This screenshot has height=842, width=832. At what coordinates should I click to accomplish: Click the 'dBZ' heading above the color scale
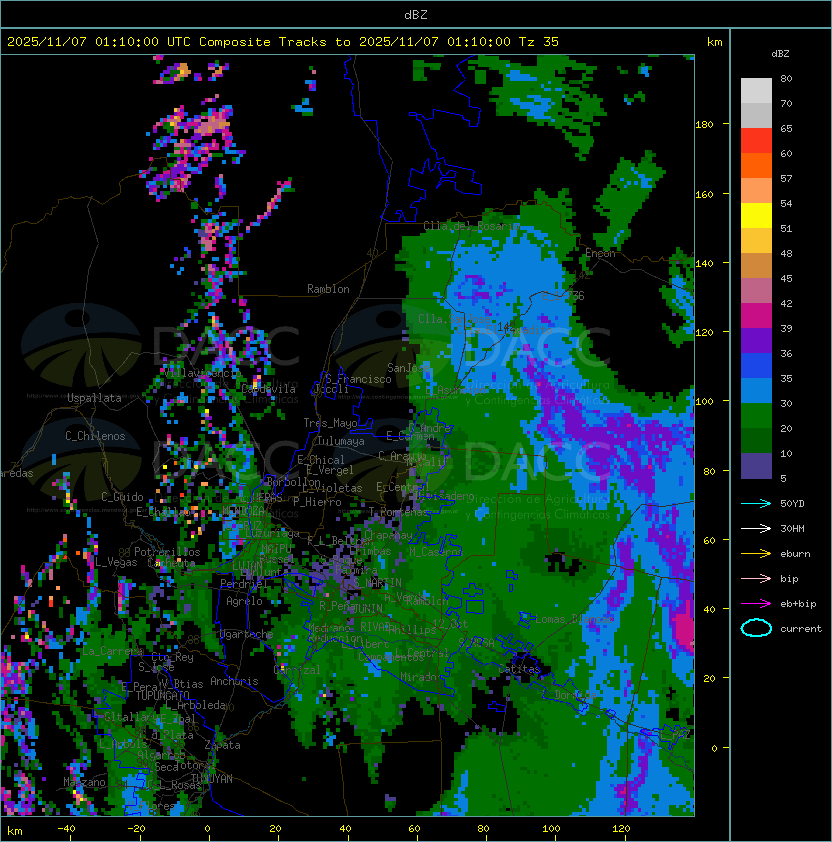coord(780,54)
